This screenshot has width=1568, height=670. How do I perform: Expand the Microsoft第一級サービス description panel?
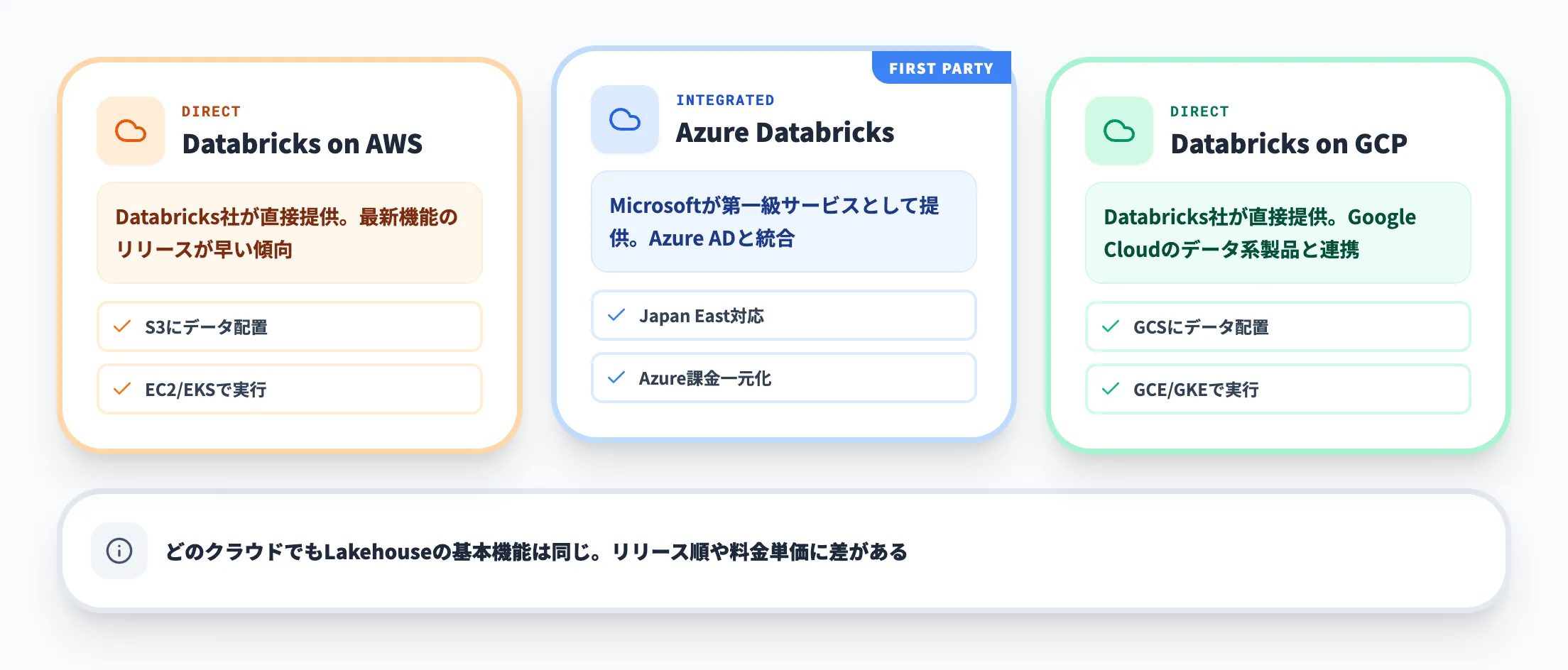coord(783,221)
